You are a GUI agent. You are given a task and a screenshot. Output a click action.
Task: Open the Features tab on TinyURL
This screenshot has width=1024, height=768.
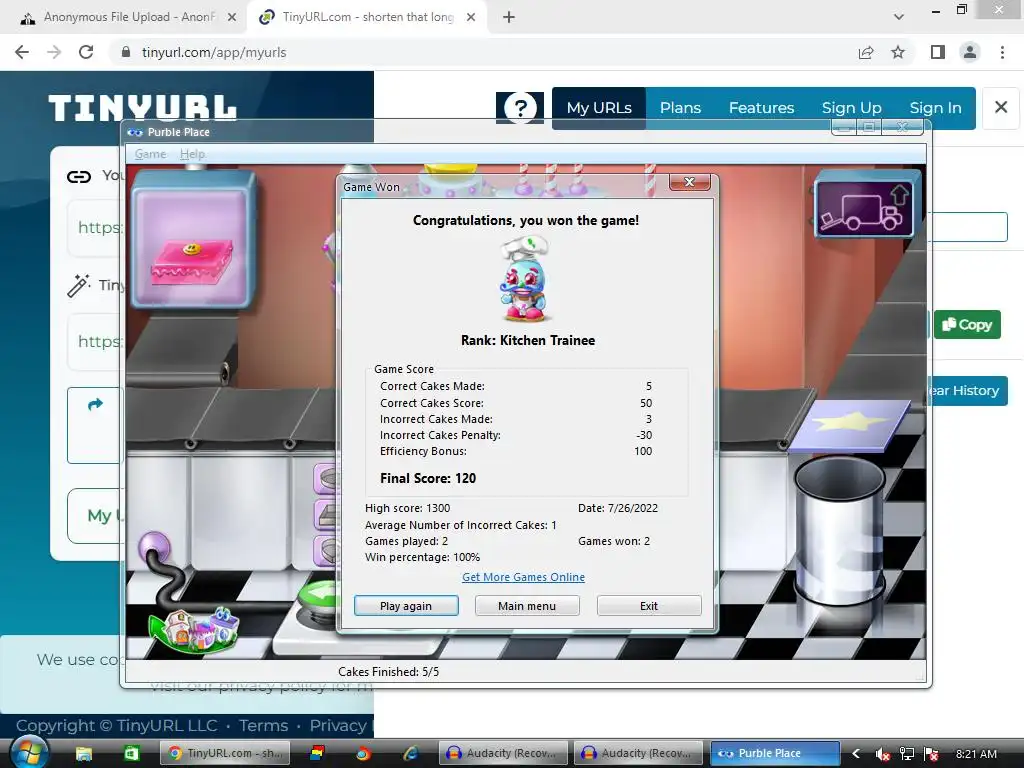[761, 108]
